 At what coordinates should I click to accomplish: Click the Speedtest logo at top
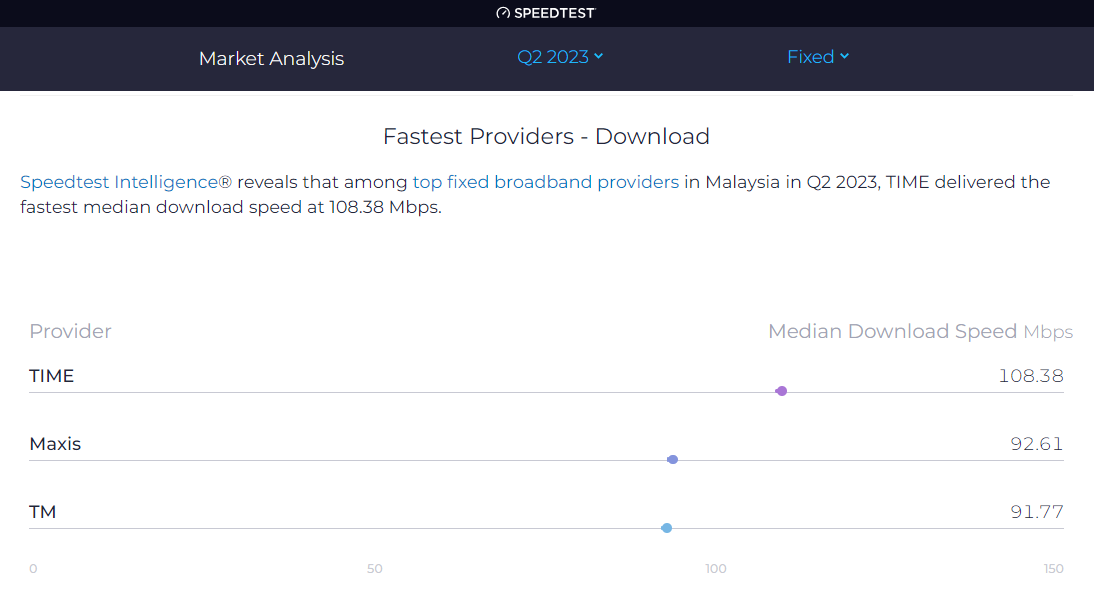tap(546, 13)
